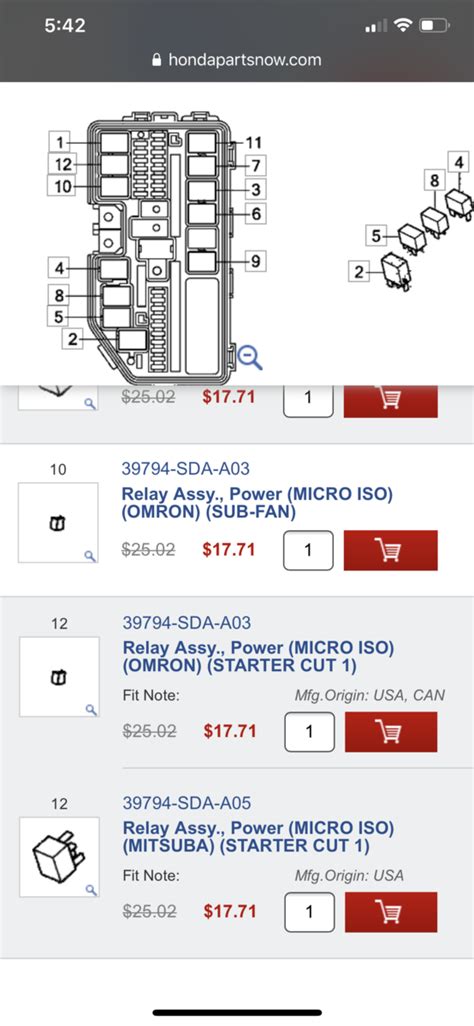
Task: Edit quantity field for SUB-FAN relay
Action: (x=308, y=550)
